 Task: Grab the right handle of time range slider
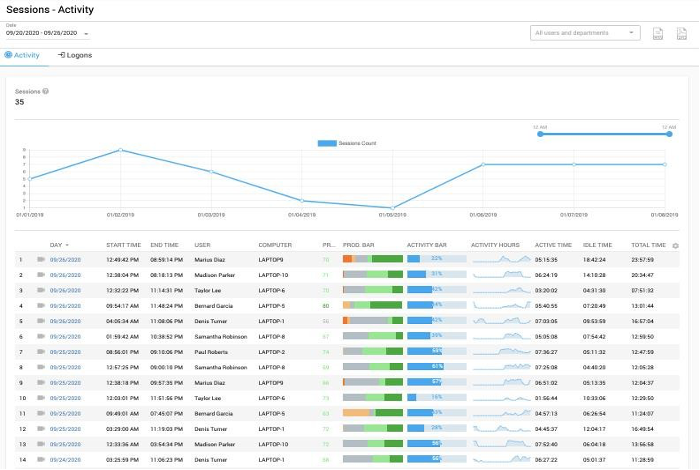click(x=669, y=134)
